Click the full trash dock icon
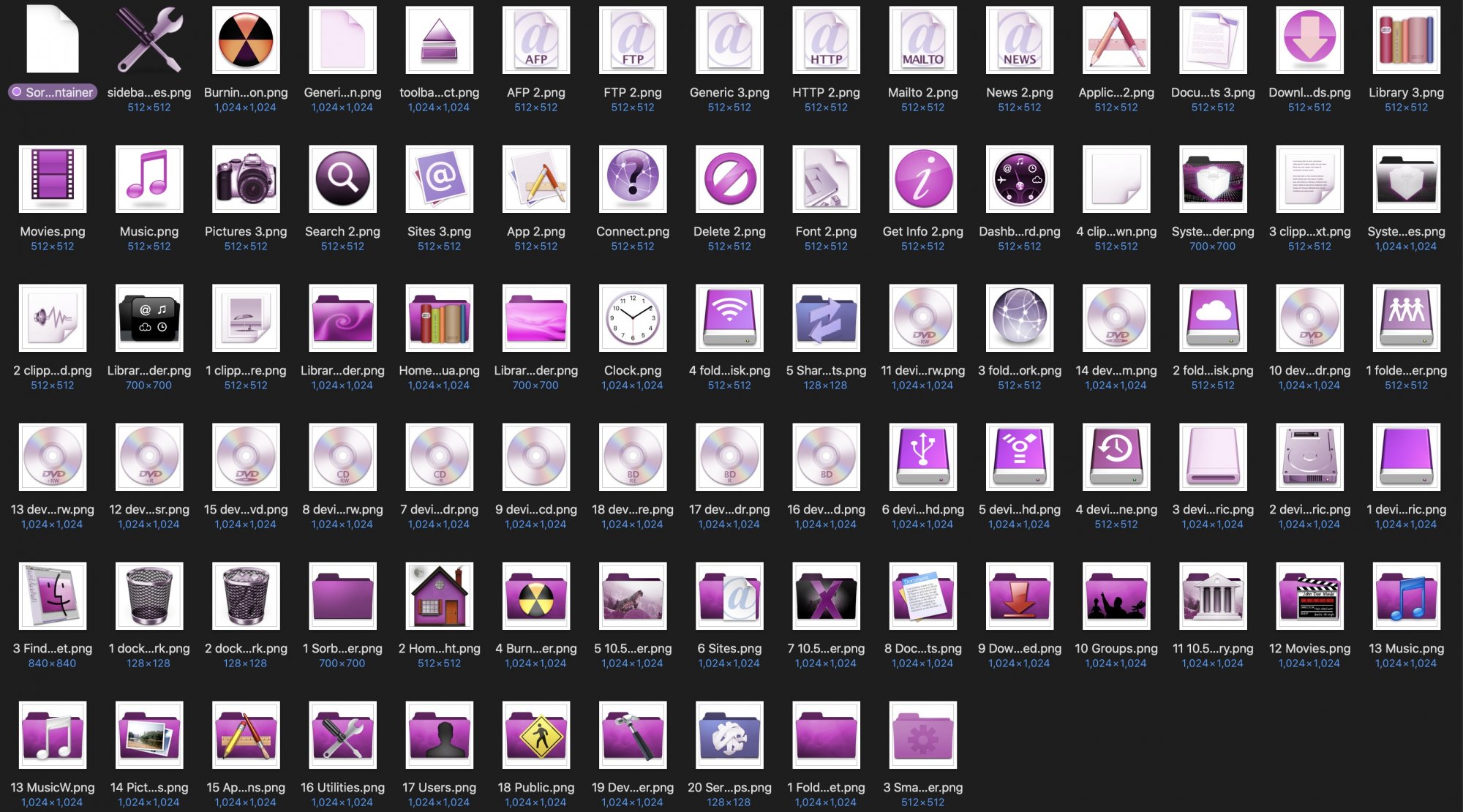 [246, 596]
